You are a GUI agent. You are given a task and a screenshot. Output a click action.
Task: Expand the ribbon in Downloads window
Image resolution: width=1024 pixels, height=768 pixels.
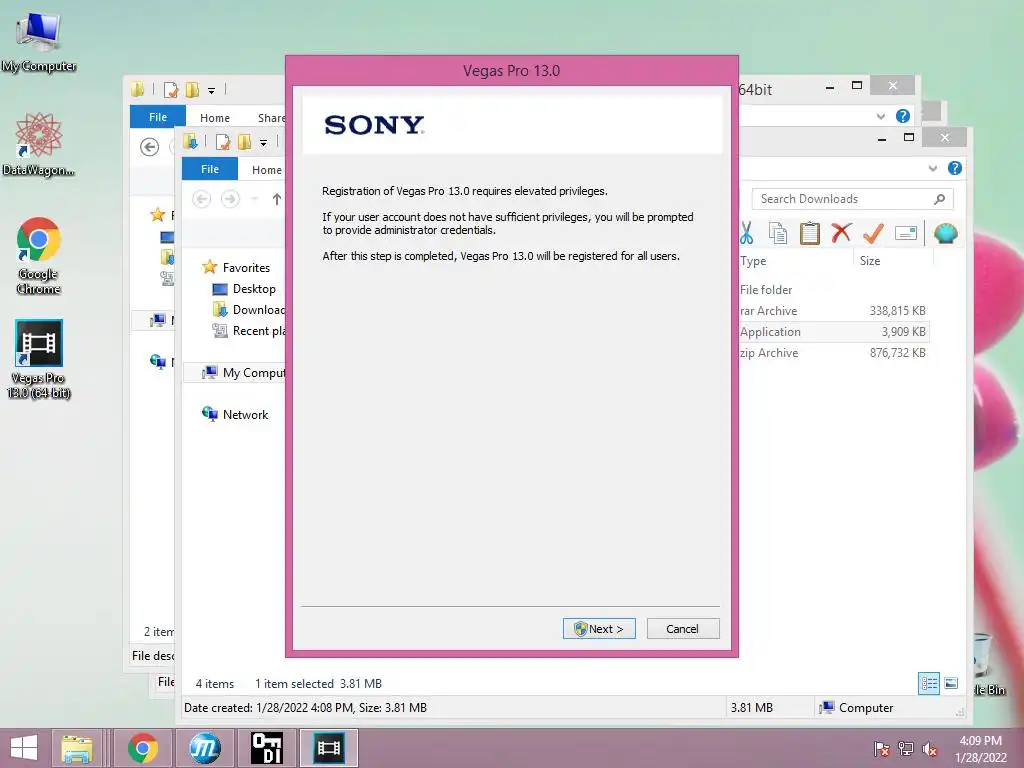933,168
